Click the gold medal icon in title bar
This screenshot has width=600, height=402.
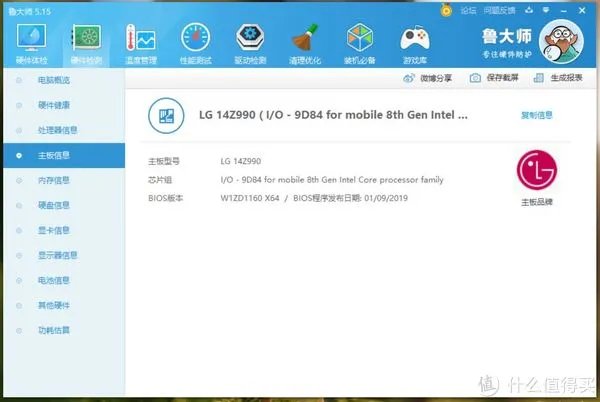pos(446,10)
